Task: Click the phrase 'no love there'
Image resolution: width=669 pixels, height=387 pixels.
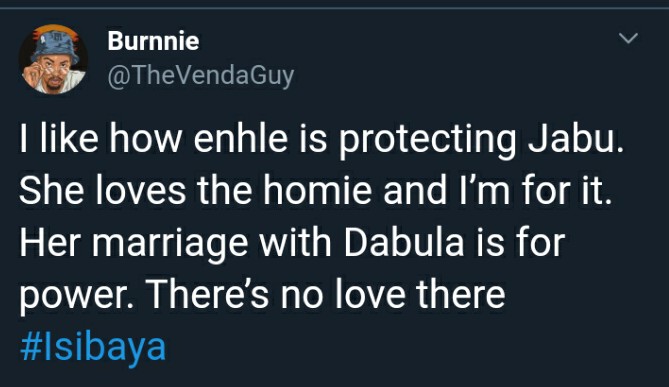Action: tap(393, 294)
